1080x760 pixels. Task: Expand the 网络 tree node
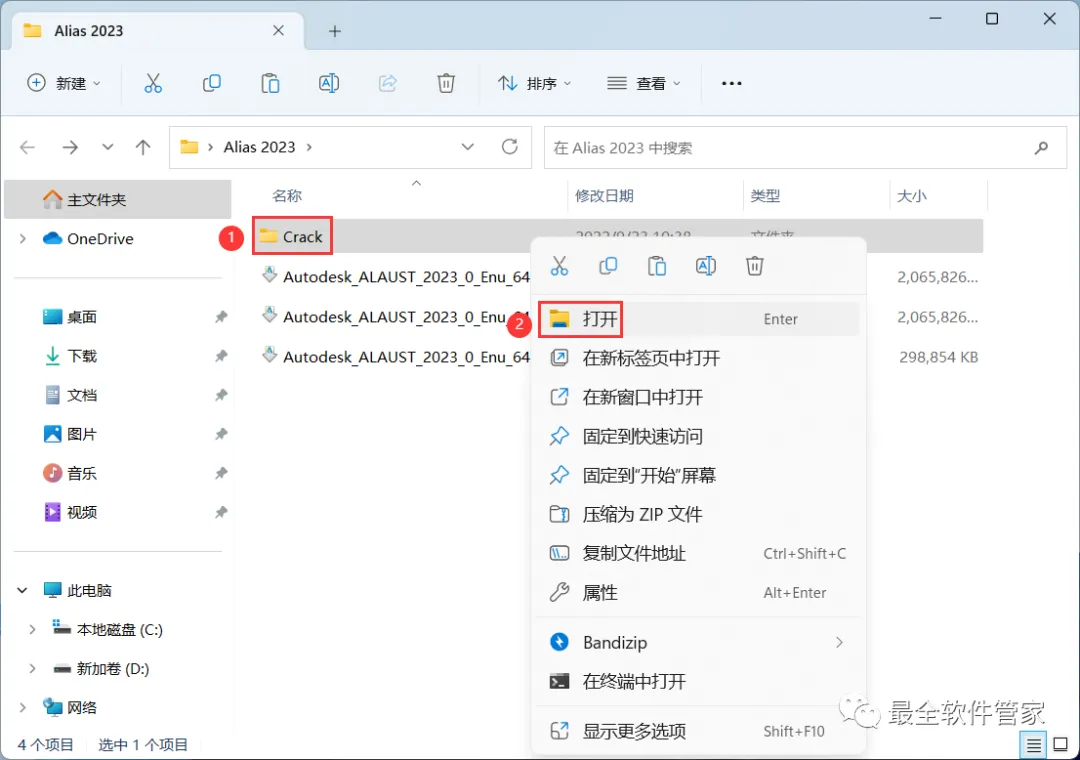(23, 708)
